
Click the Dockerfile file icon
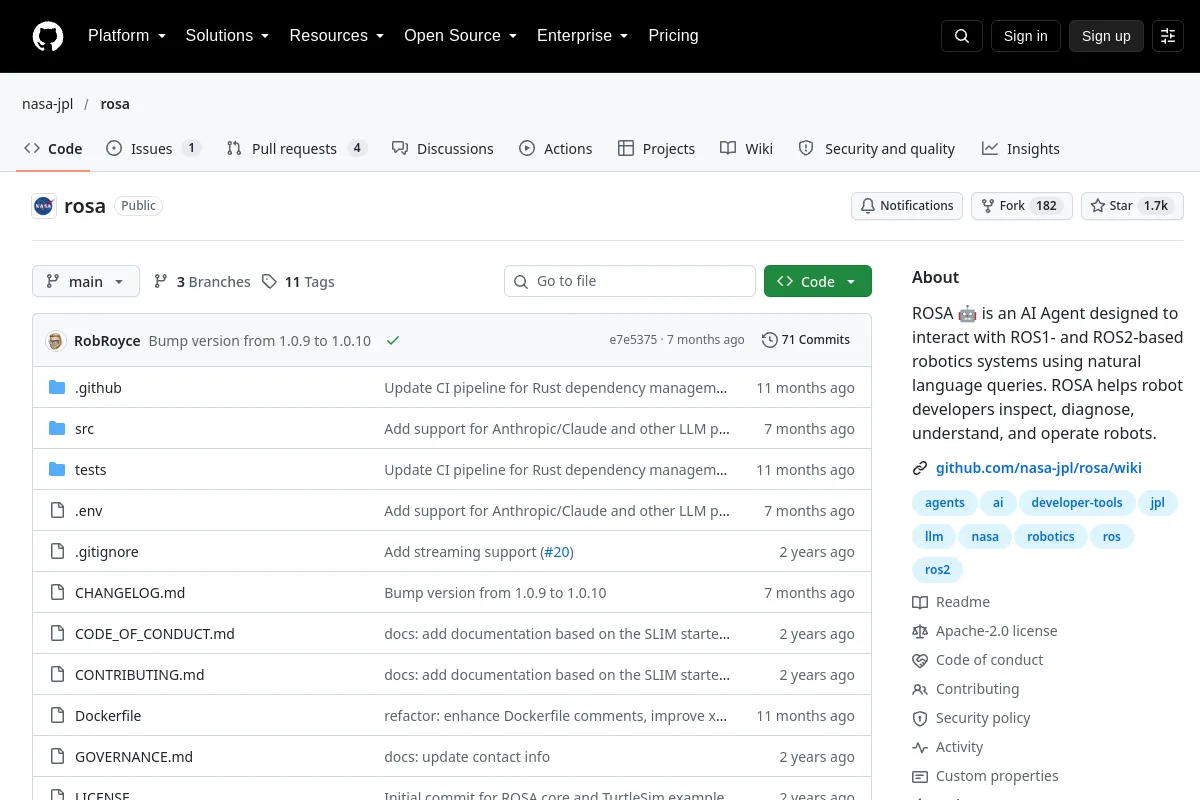tap(57, 716)
